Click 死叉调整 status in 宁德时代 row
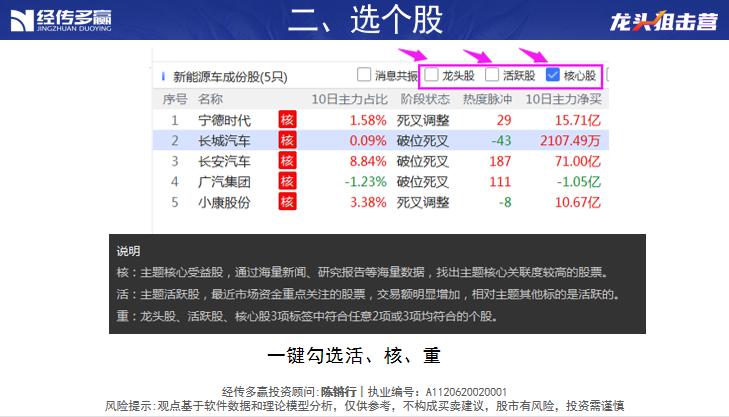 point(423,120)
